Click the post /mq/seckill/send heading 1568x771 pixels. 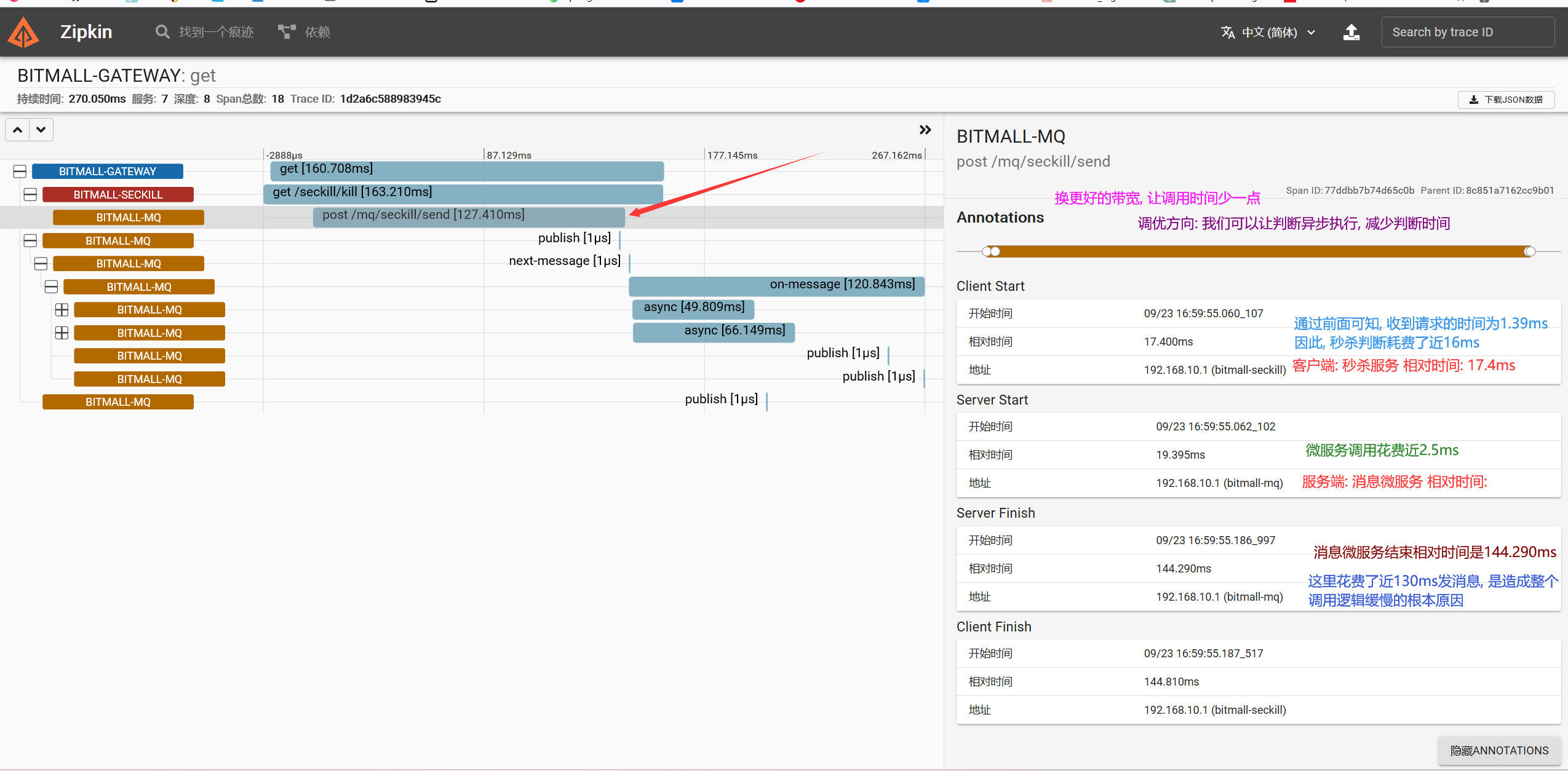pos(1033,162)
